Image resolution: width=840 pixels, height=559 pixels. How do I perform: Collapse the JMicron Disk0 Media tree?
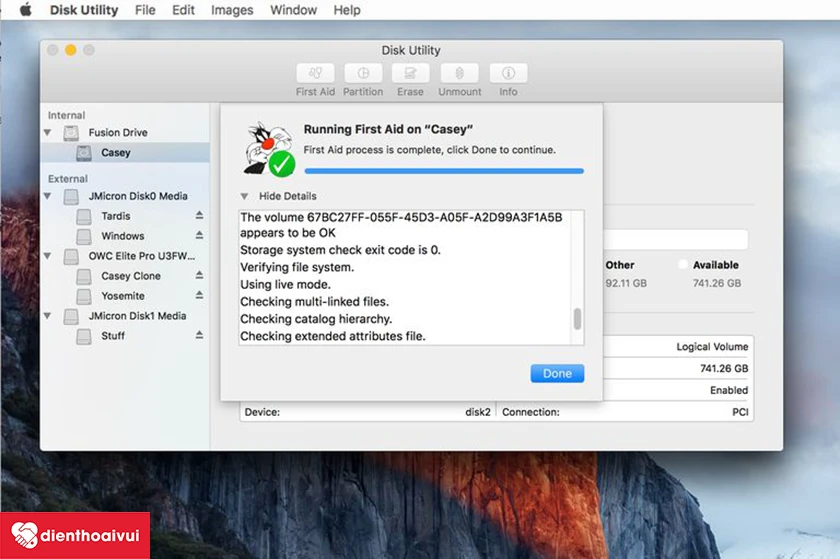click(48, 196)
